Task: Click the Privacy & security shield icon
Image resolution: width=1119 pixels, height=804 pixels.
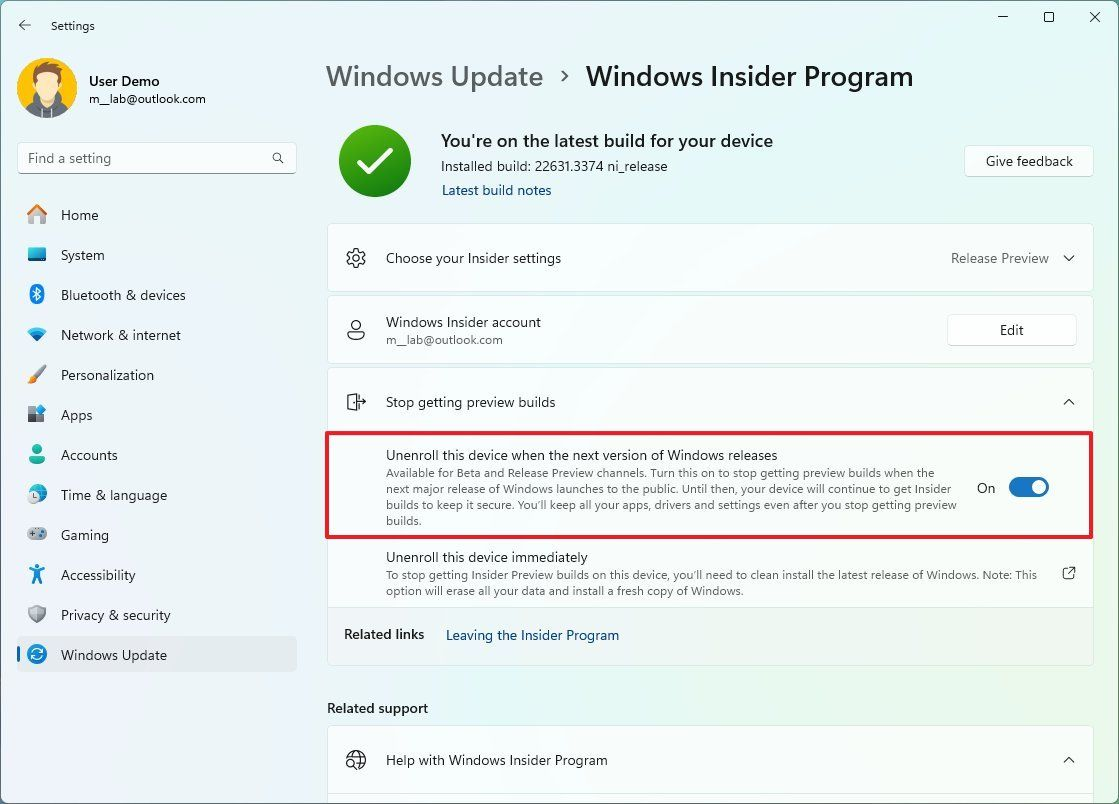Action: [36, 614]
